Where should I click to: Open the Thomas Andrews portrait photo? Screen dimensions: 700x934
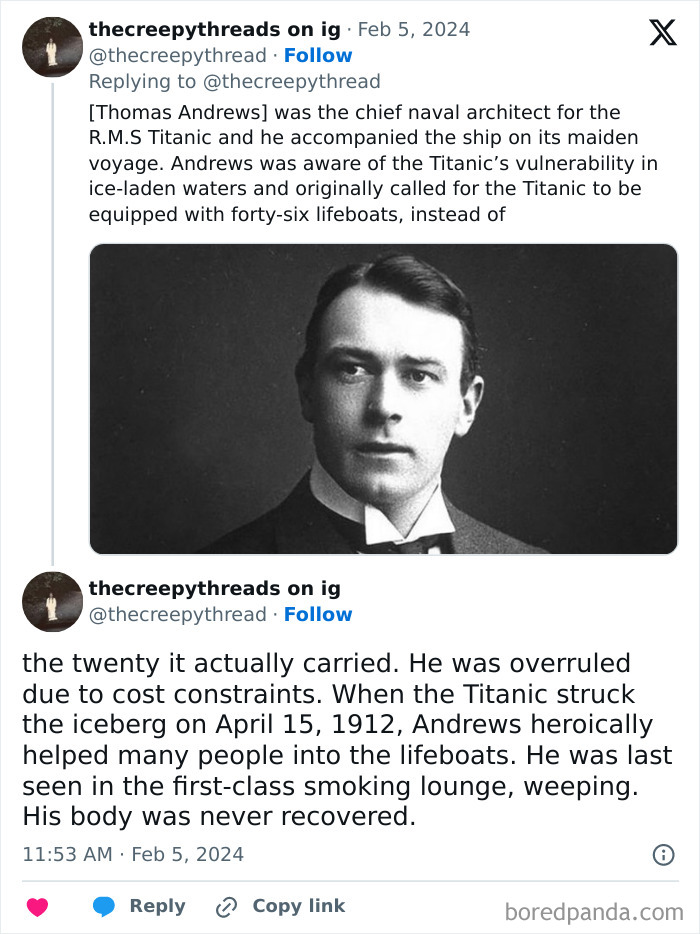point(383,398)
